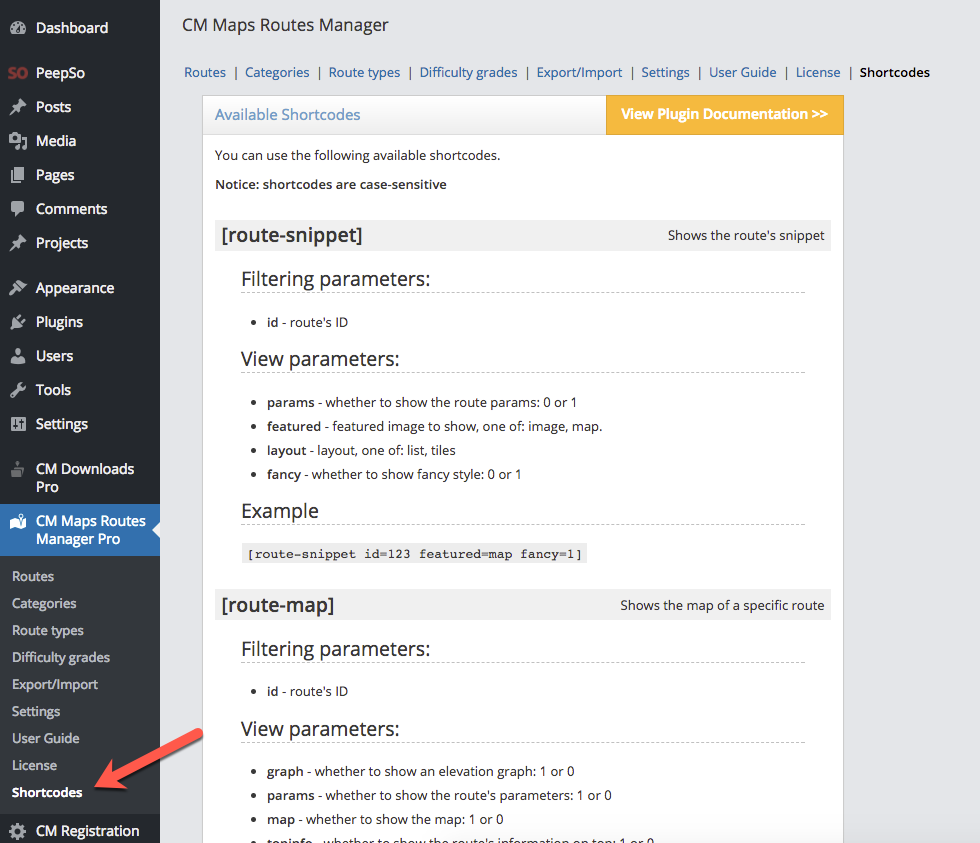Select the User Guide submenu item in the sidebar

coord(46,738)
